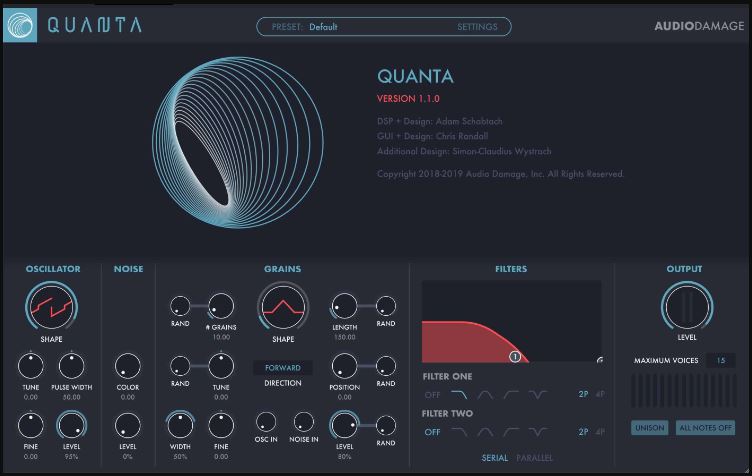Select Filter One low-pass shape icon
This screenshot has width=752, height=476.
(459, 395)
